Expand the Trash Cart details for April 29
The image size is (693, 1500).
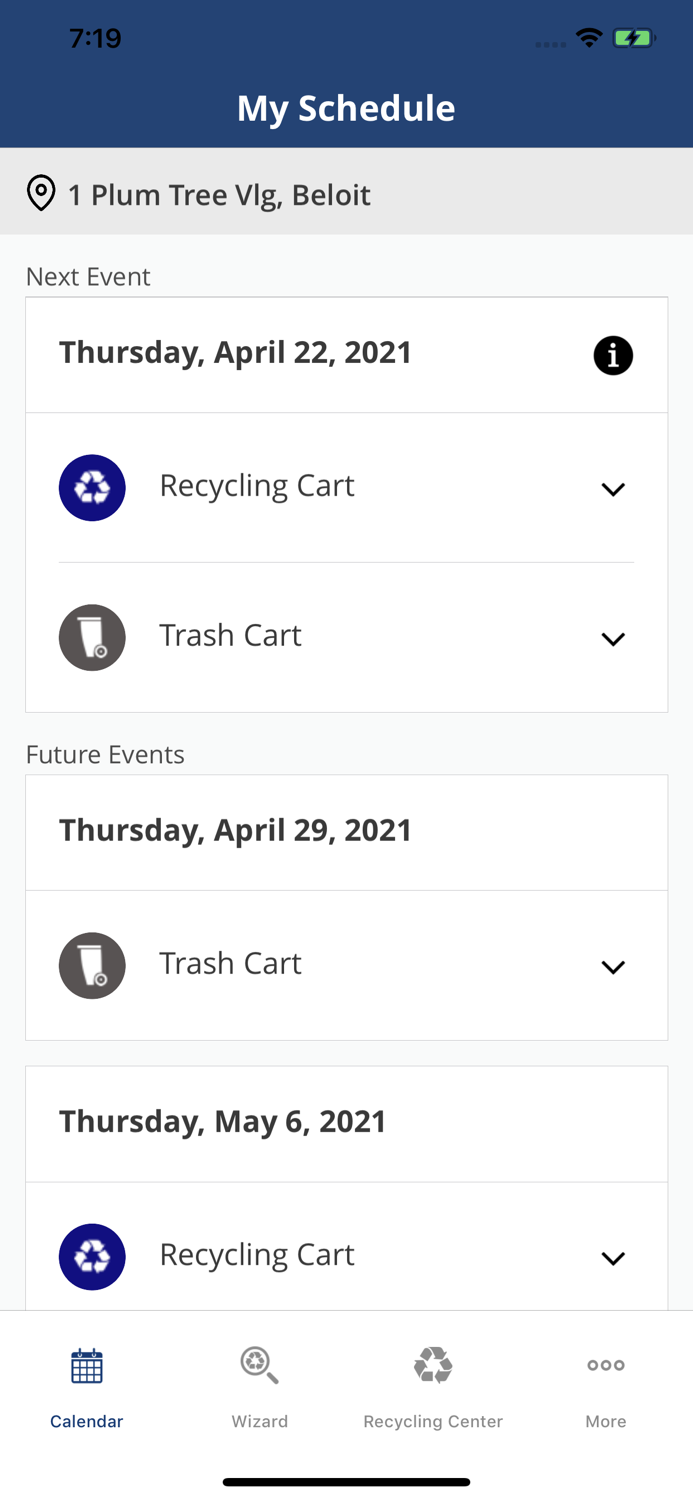(614, 966)
